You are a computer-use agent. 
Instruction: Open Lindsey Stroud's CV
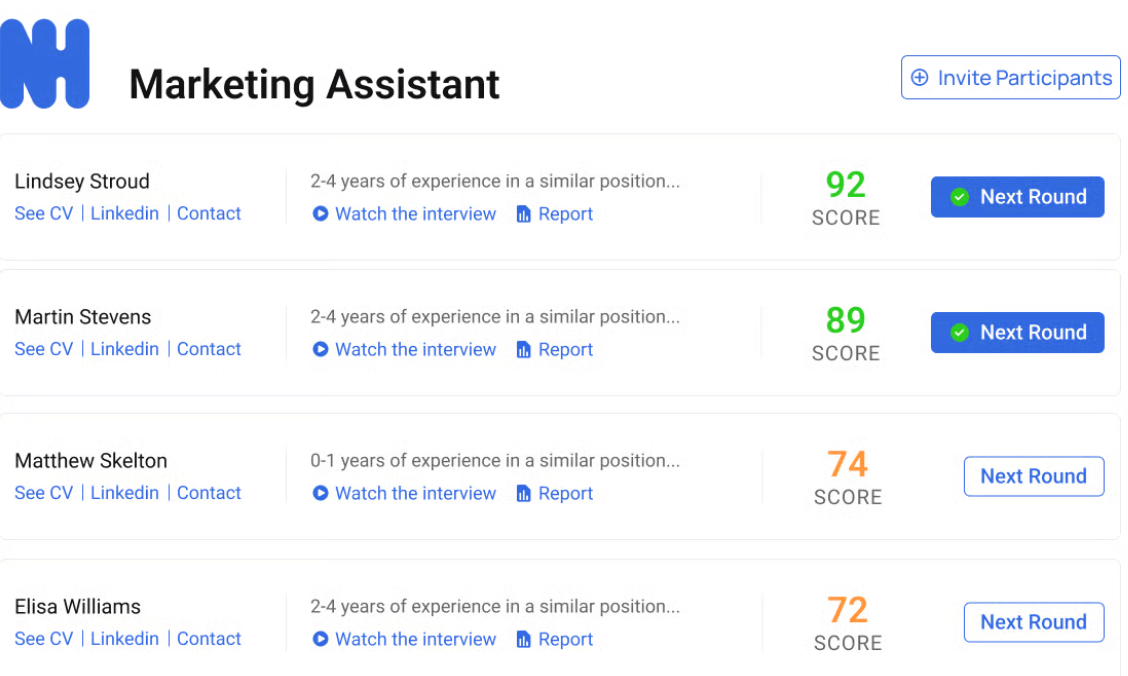tap(44, 214)
